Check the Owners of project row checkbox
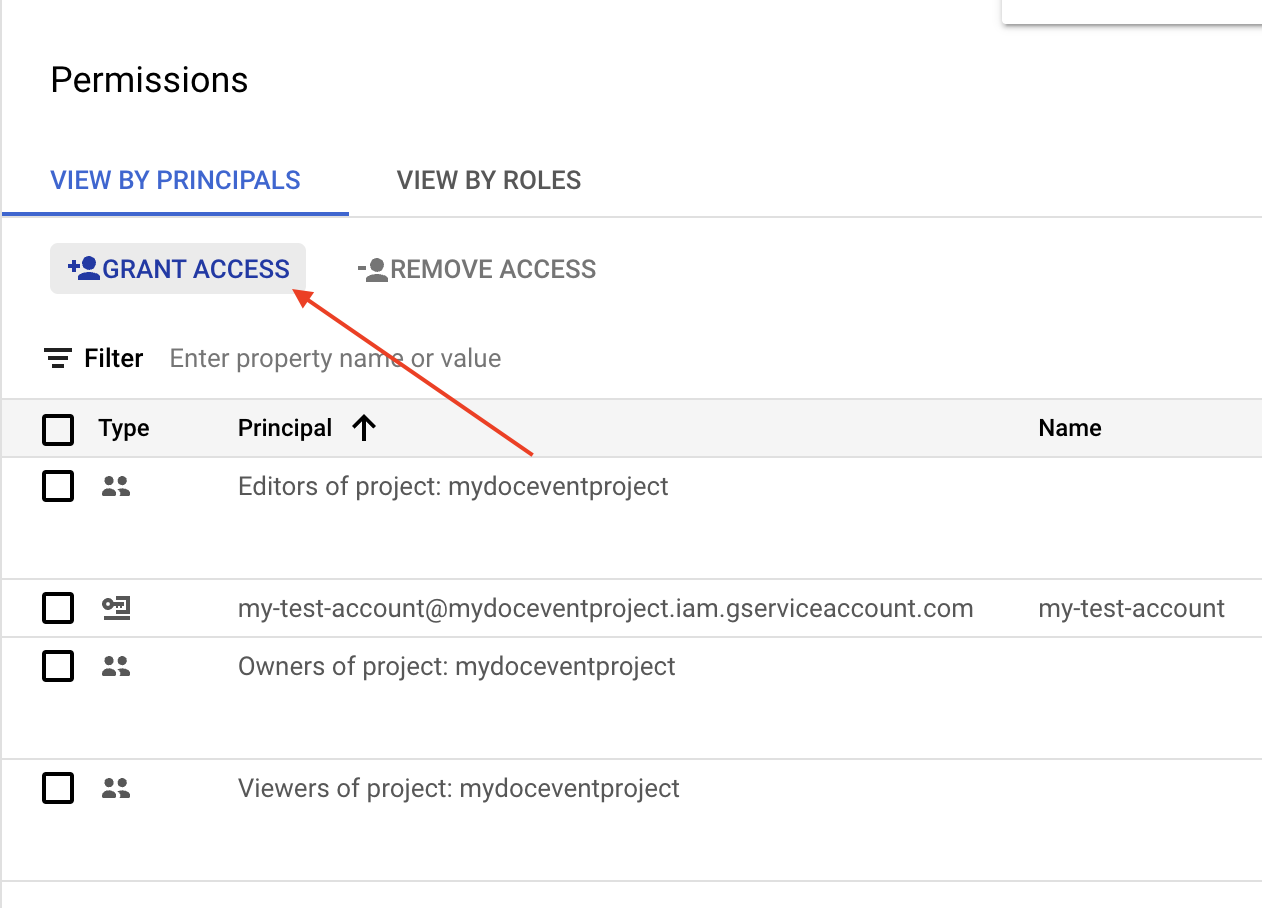The image size is (1262, 908). click(x=58, y=667)
